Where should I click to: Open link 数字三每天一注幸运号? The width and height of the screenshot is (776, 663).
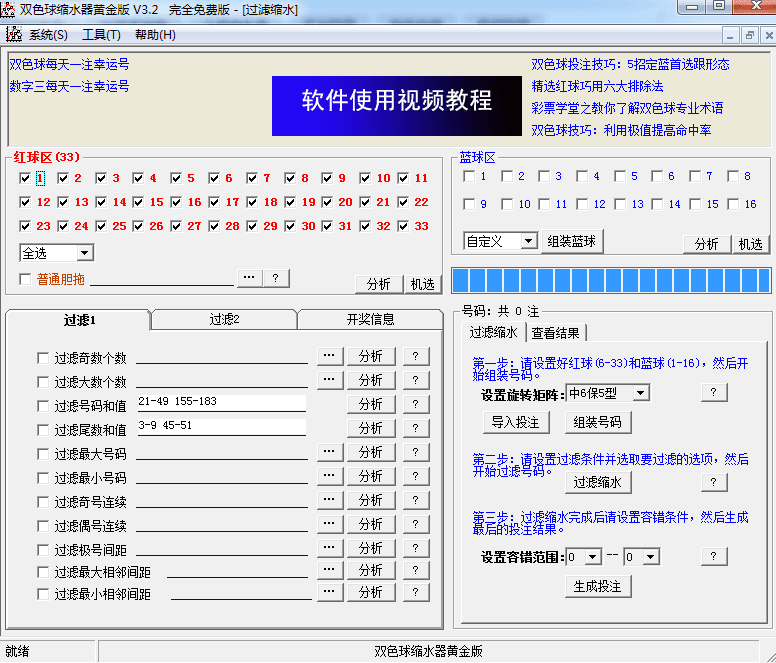[x=69, y=87]
